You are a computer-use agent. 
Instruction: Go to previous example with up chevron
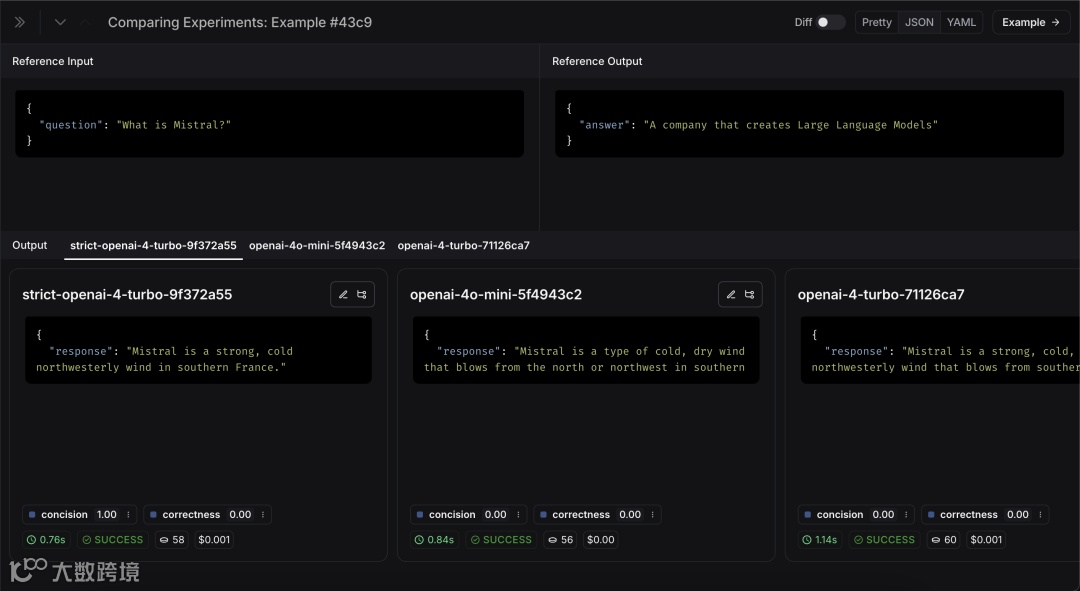(x=85, y=22)
